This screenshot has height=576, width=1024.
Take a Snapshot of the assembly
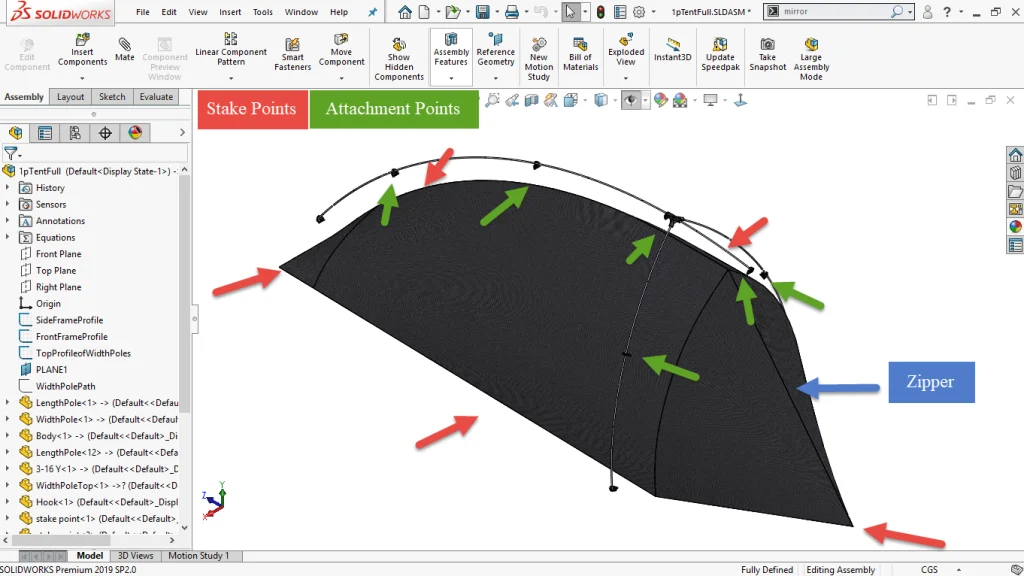[767, 50]
